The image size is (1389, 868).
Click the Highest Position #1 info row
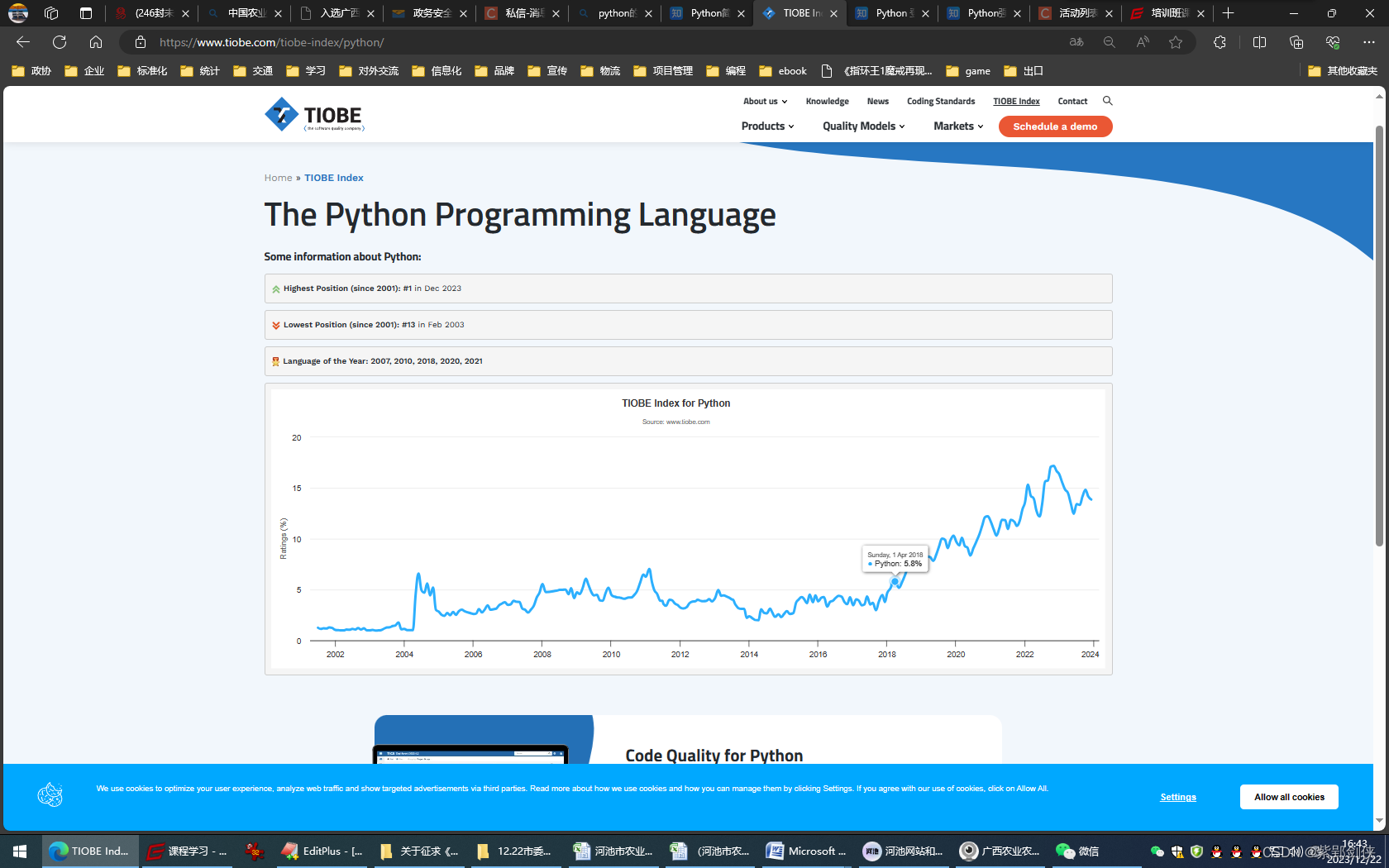tap(688, 289)
